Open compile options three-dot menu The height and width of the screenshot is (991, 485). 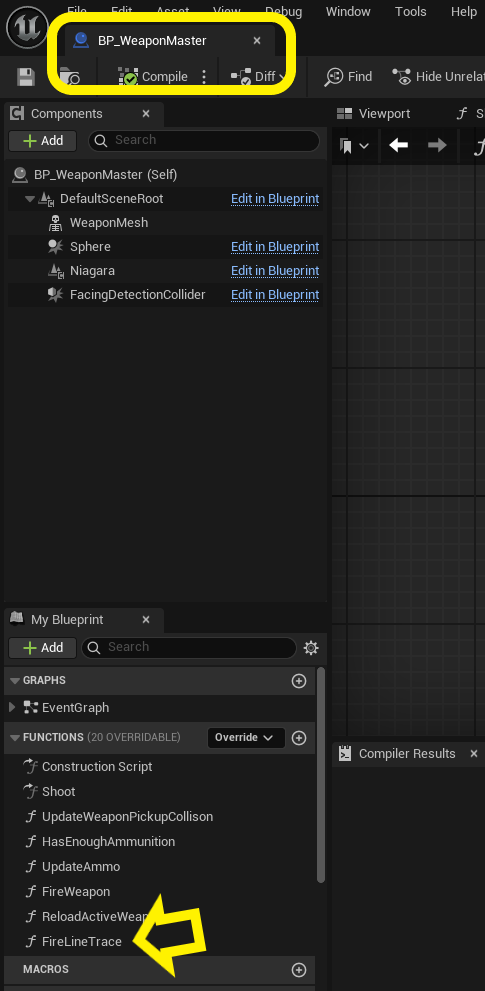click(204, 77)
